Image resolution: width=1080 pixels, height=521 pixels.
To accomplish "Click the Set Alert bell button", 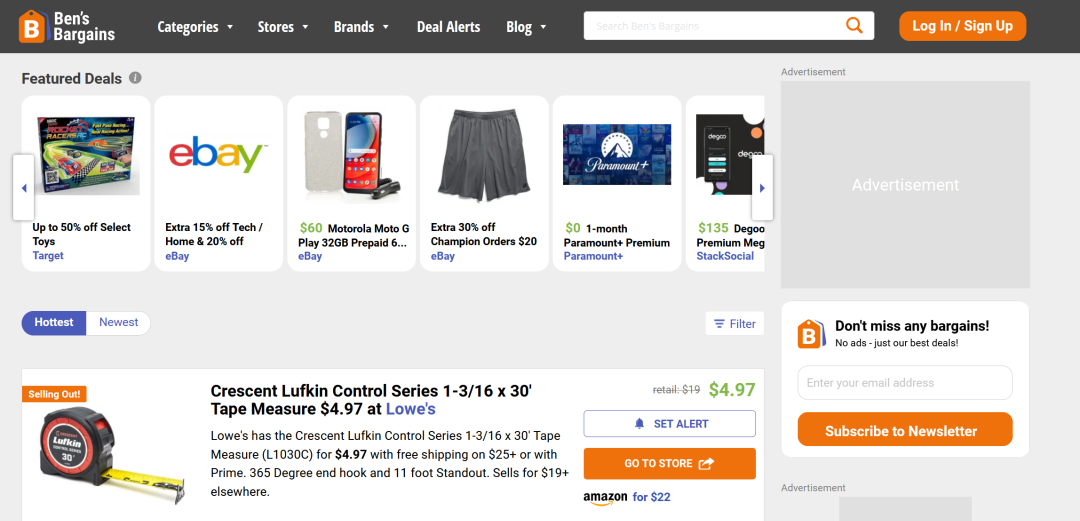I will [x=669, y=424].
